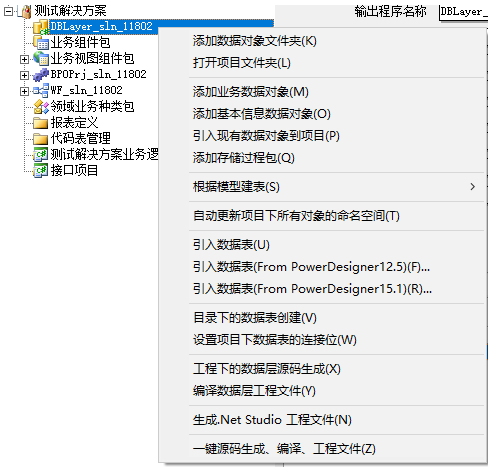Screen dimensions: 490x468
Task: Select the 代码表管理 tree label
Action: [x=80, y=138]
